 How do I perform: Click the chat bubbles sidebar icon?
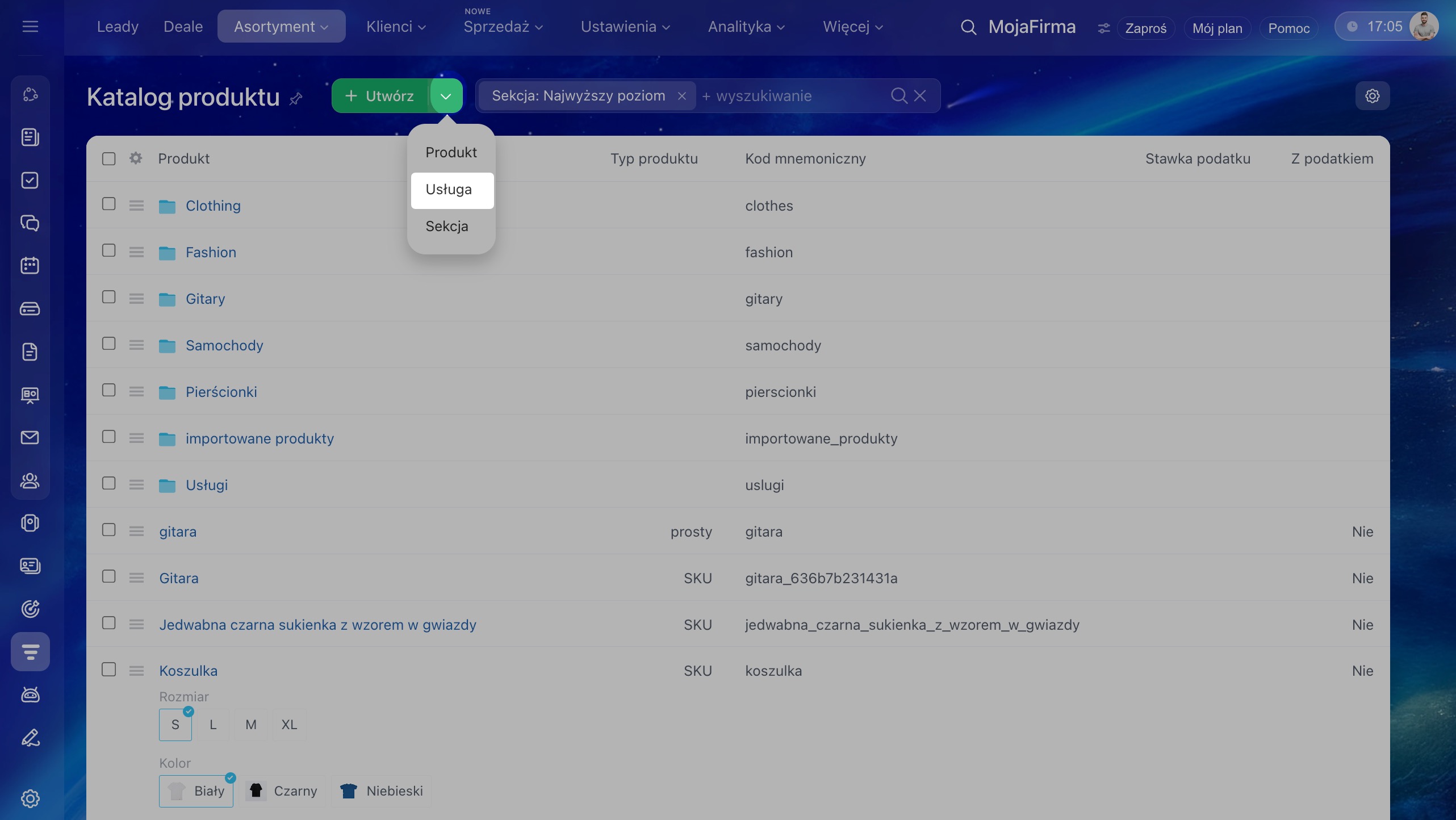click(x=30, y=223)
